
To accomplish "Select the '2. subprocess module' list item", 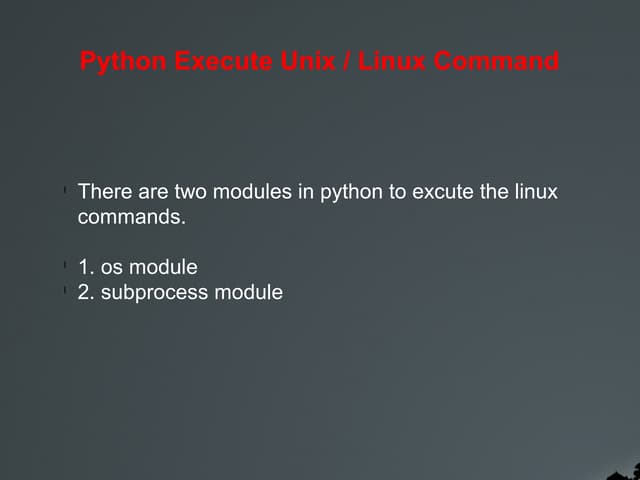I will tap(180, 293).
